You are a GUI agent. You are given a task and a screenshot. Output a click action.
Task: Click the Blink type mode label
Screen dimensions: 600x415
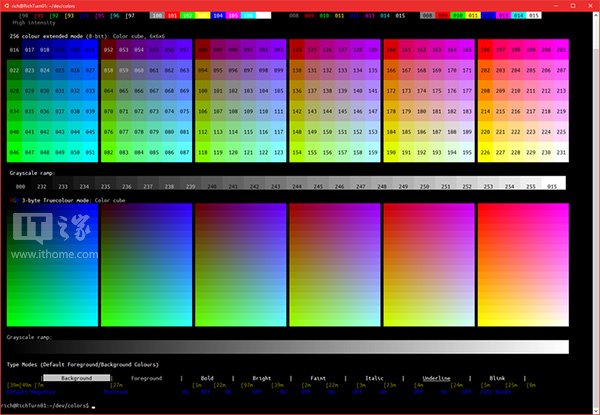coord(497,378)
